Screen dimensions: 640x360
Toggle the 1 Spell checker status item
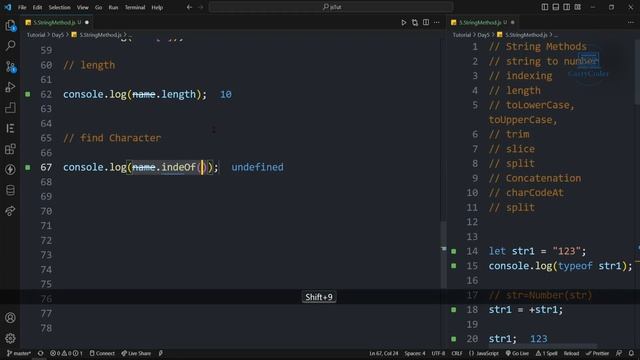(x=546, y=353)
